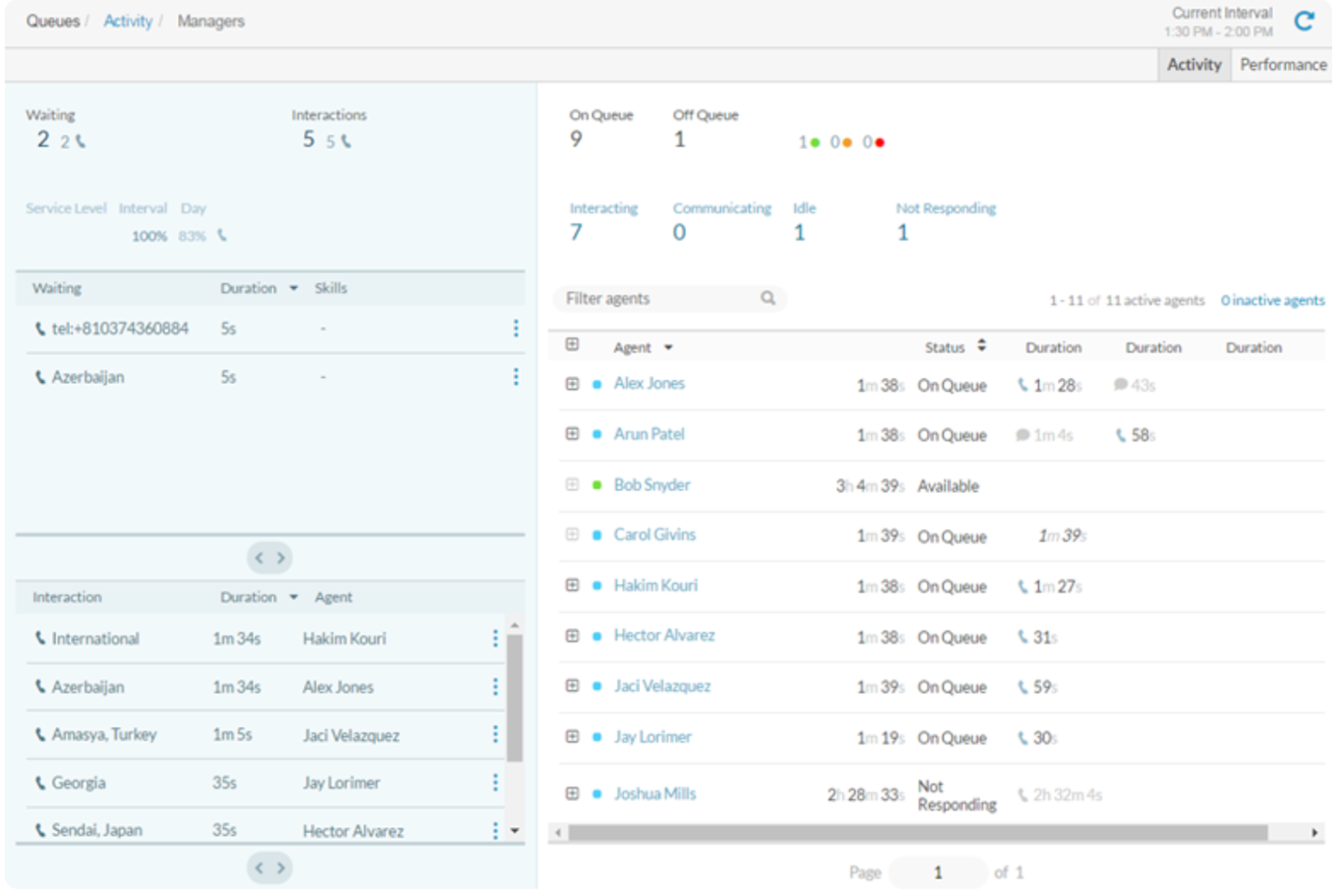This screenshot has height=896, width=1344.
Task: Open the 0 inactive agents link
Action: tap(1272, 300)
